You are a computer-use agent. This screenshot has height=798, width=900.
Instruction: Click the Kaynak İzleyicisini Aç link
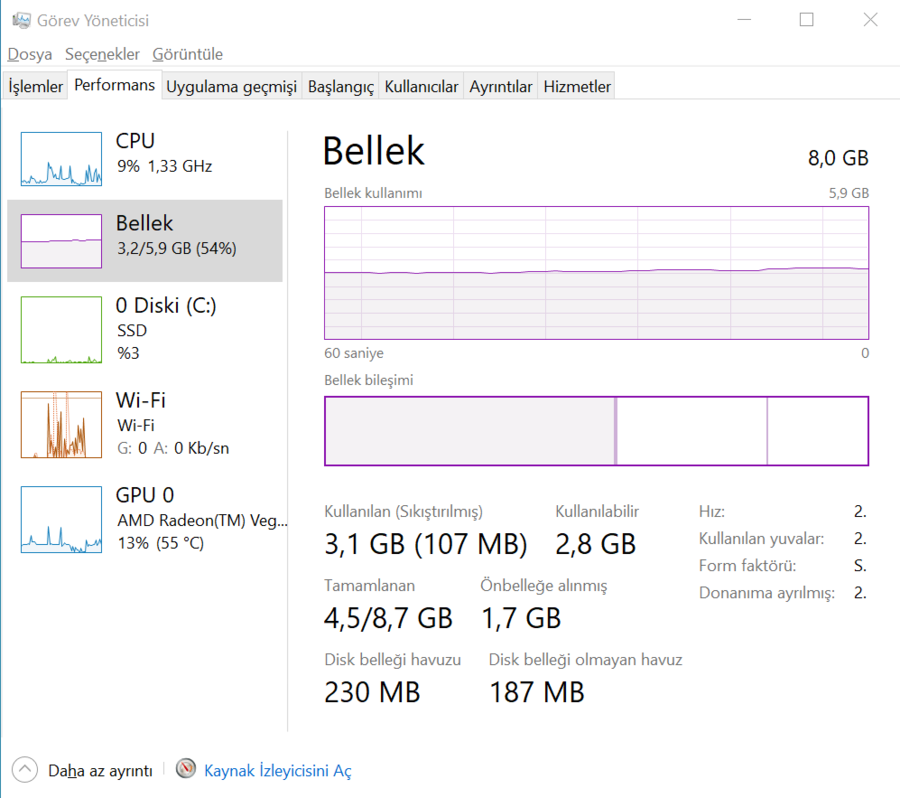pos(277,771)
